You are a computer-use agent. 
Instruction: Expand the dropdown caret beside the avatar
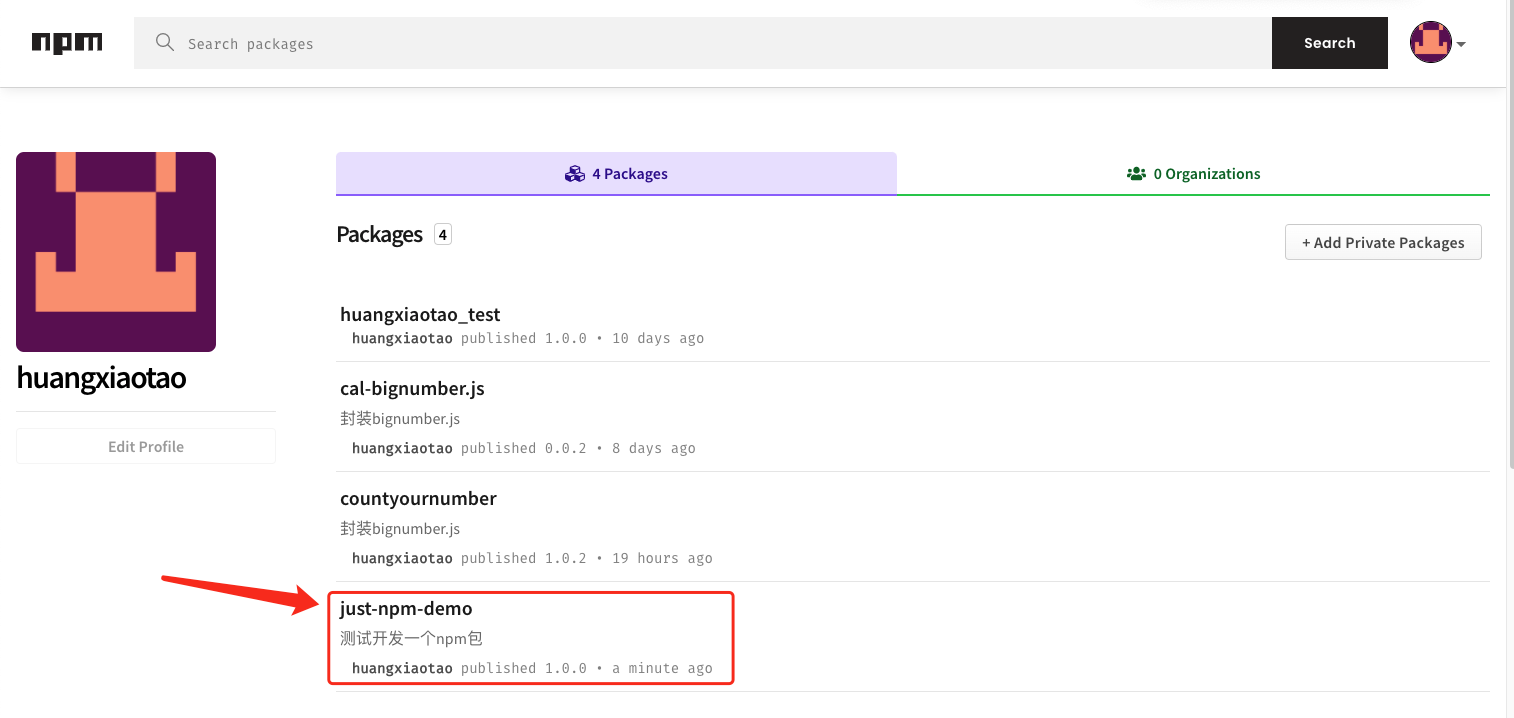click(1461, 44)
